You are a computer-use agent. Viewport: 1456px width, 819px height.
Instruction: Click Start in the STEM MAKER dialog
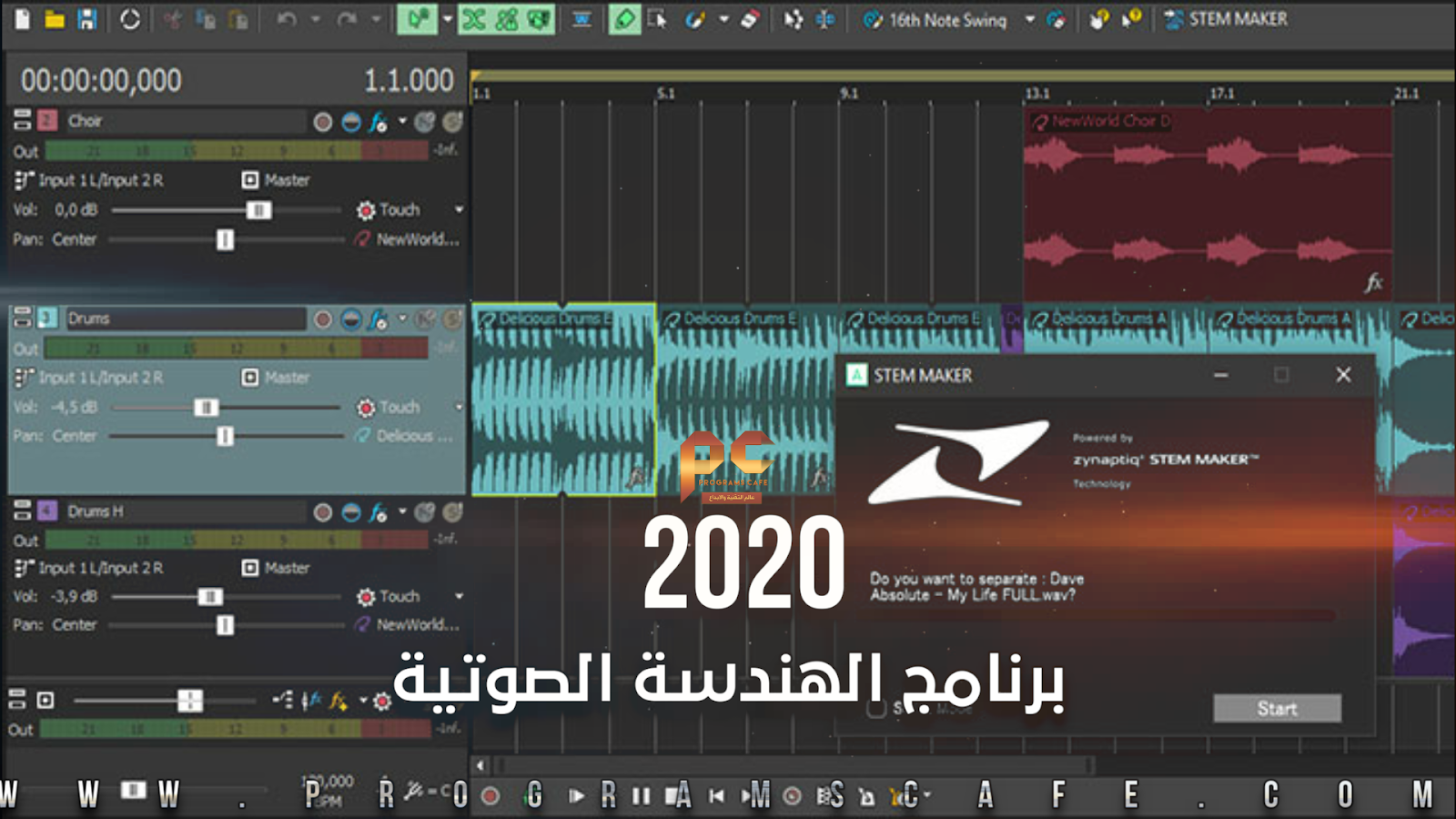tap(1277, 708)
